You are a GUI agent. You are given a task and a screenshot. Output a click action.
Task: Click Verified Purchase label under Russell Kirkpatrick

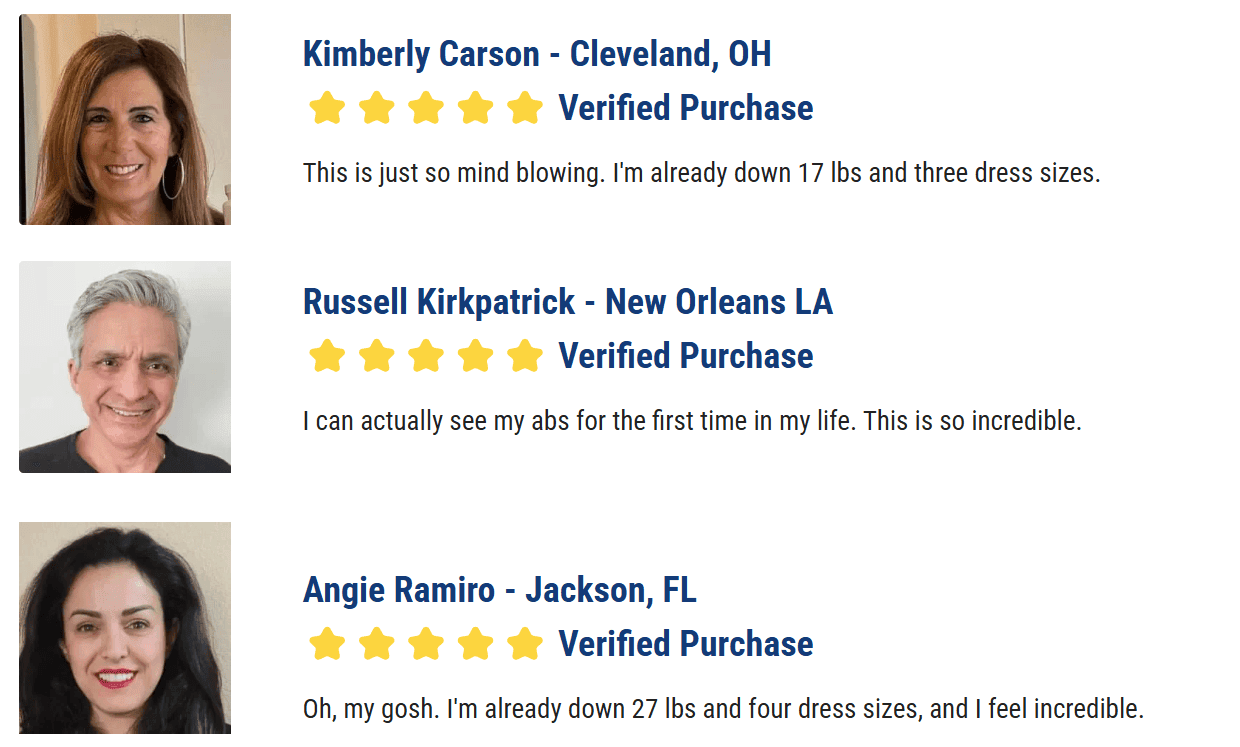tap(686, 356)
